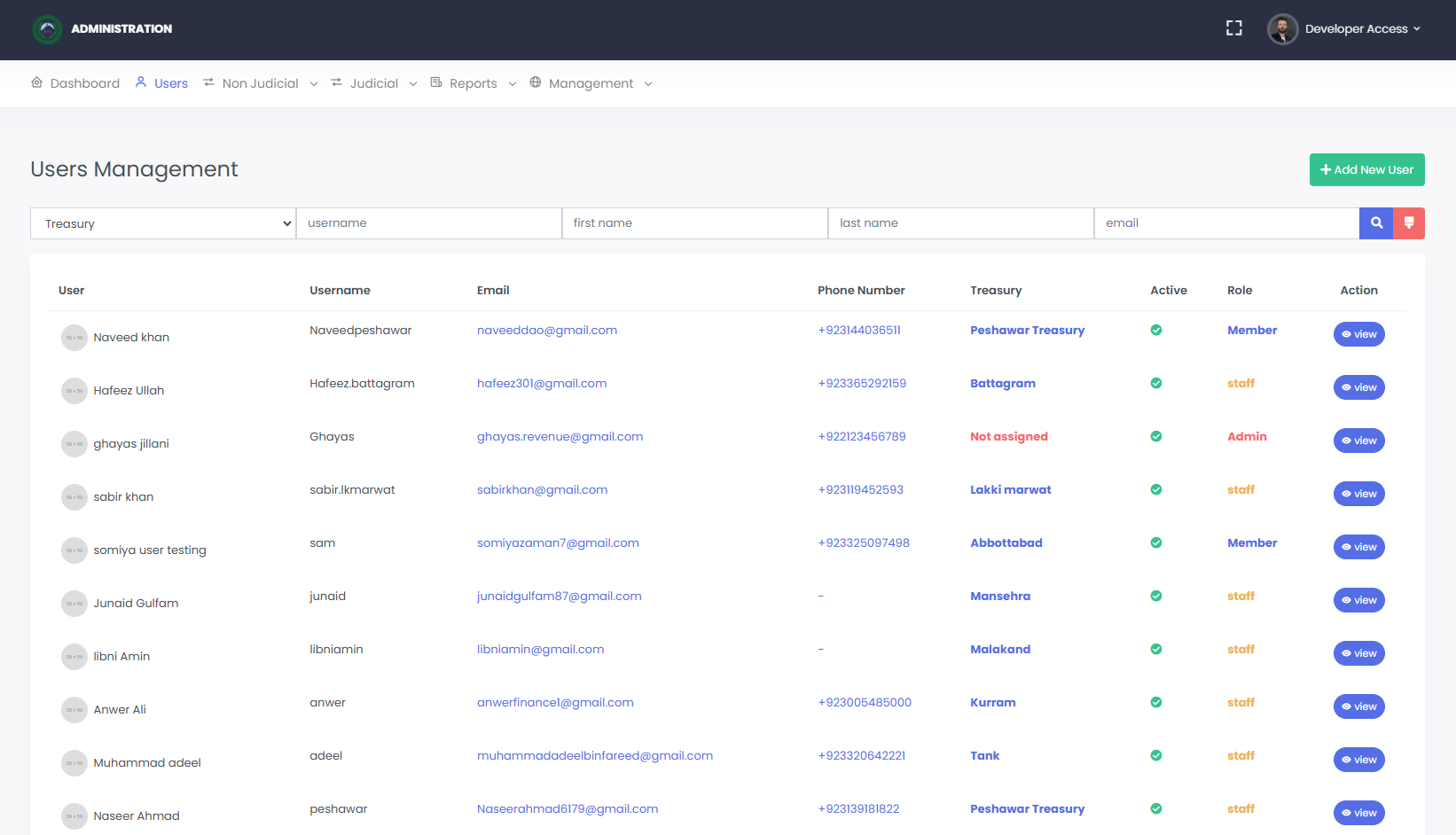This screenshot has height=835, width=1456.
Task: Go to Dashboard menu
Action: click(x=75, y=83)
